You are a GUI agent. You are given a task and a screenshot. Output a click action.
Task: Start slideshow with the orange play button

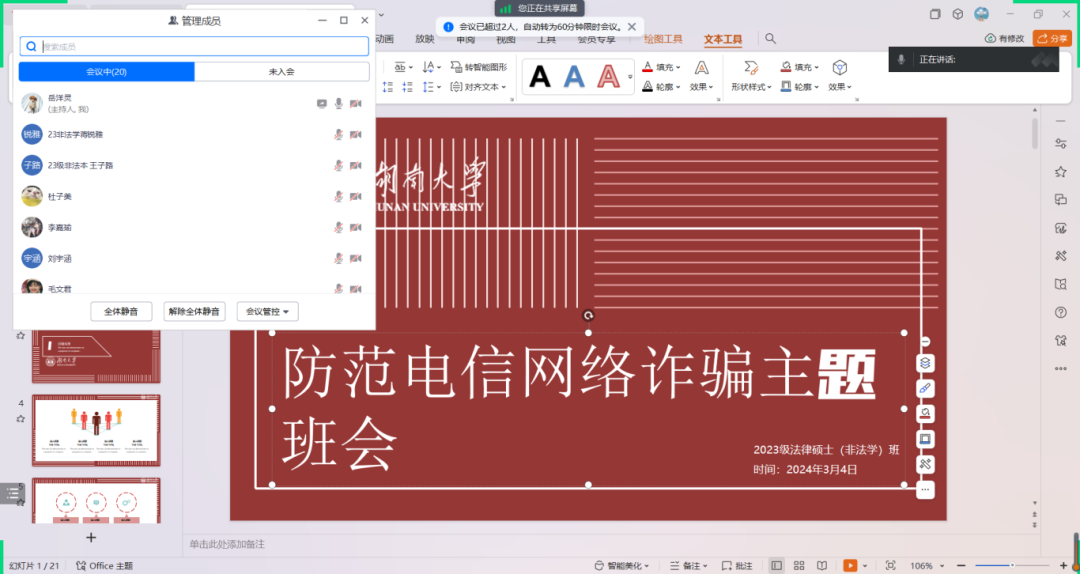pos(850,565)
